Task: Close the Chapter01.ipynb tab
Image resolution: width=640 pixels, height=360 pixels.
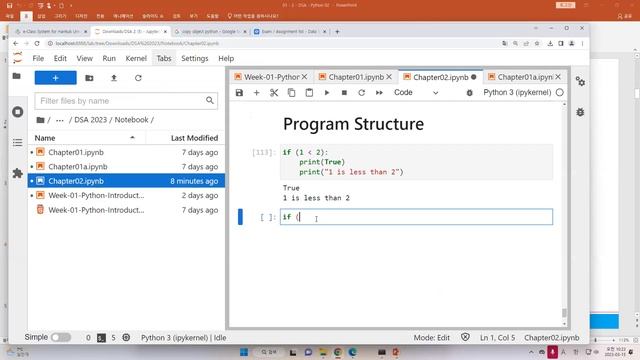Action: tap(389, 77)
